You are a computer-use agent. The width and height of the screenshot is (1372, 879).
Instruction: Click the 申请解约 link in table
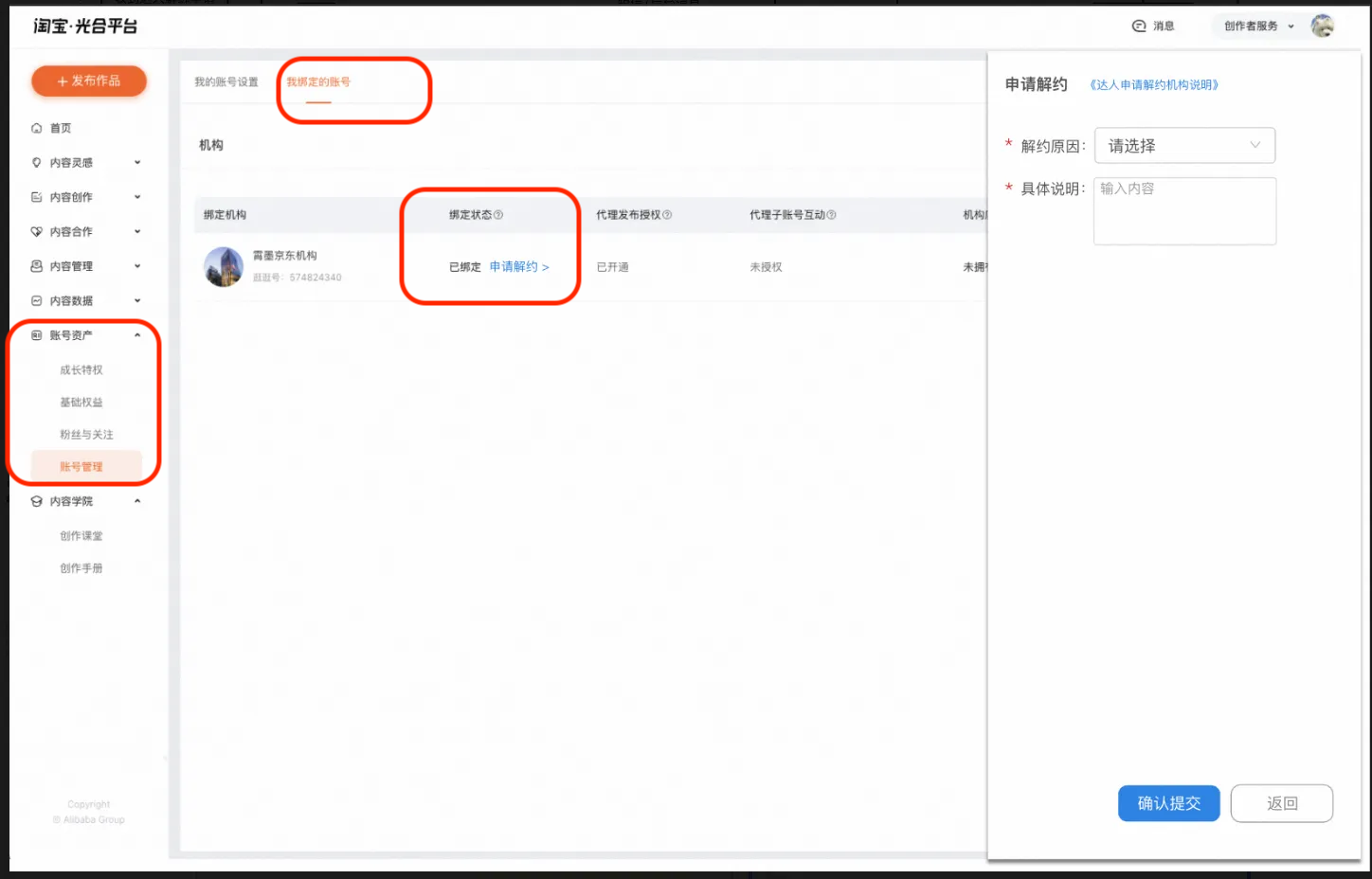(518, 267)
